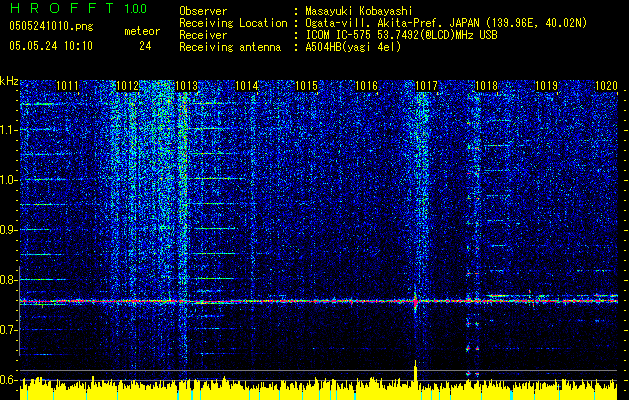629x400 pixels.
Task: Click the 0.8 frequency axis label
Action: (x=9, y=280)
